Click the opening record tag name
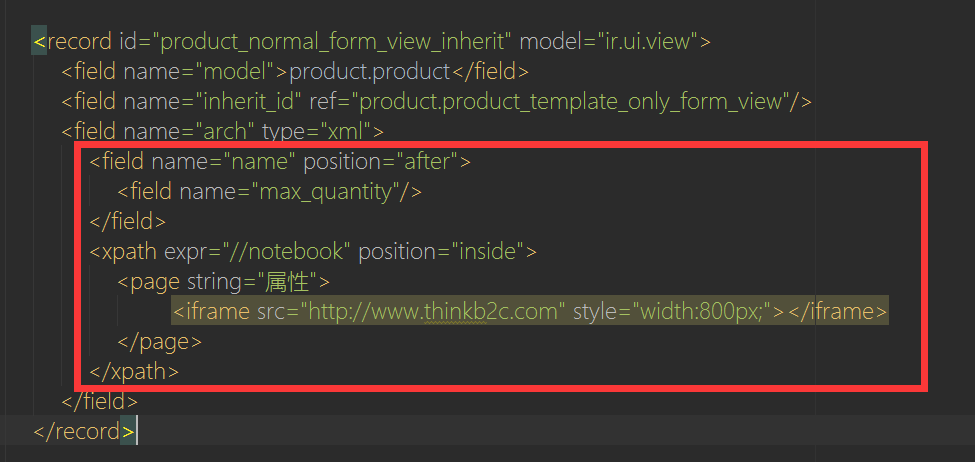This screenshot has height=462, width=975. [x=72, y=42]
